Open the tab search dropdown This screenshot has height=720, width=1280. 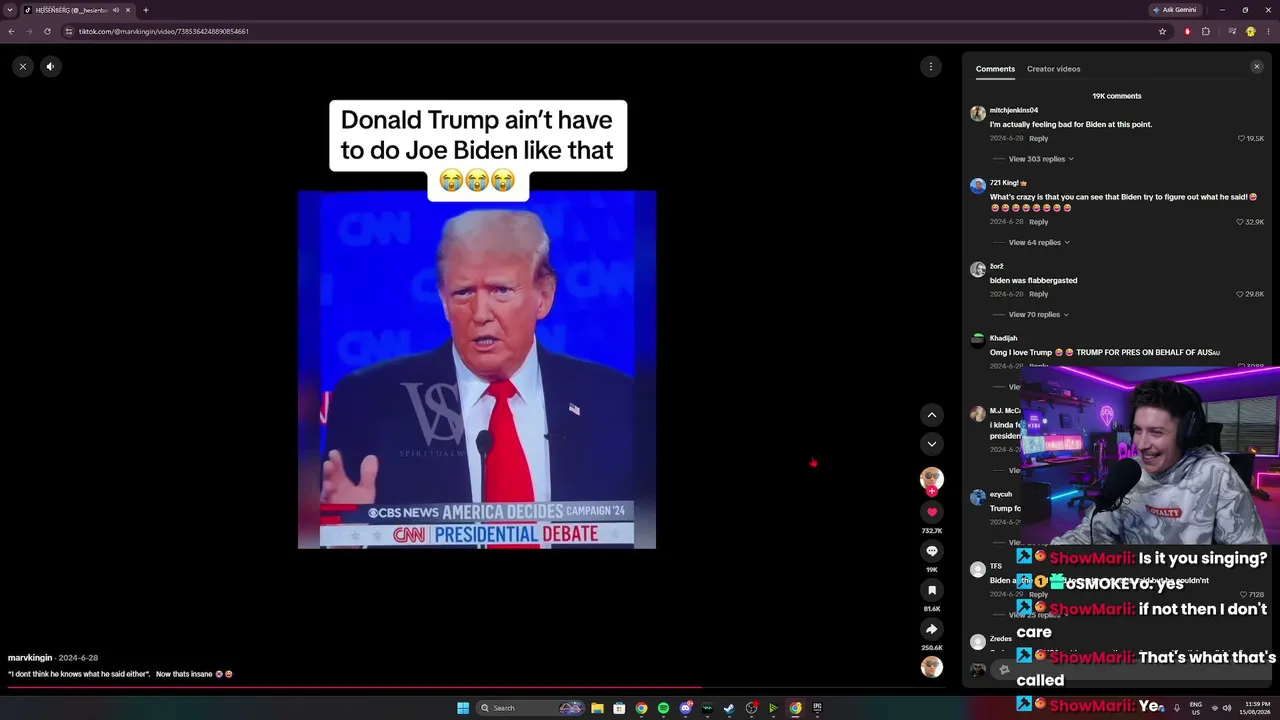coord(9,10)
